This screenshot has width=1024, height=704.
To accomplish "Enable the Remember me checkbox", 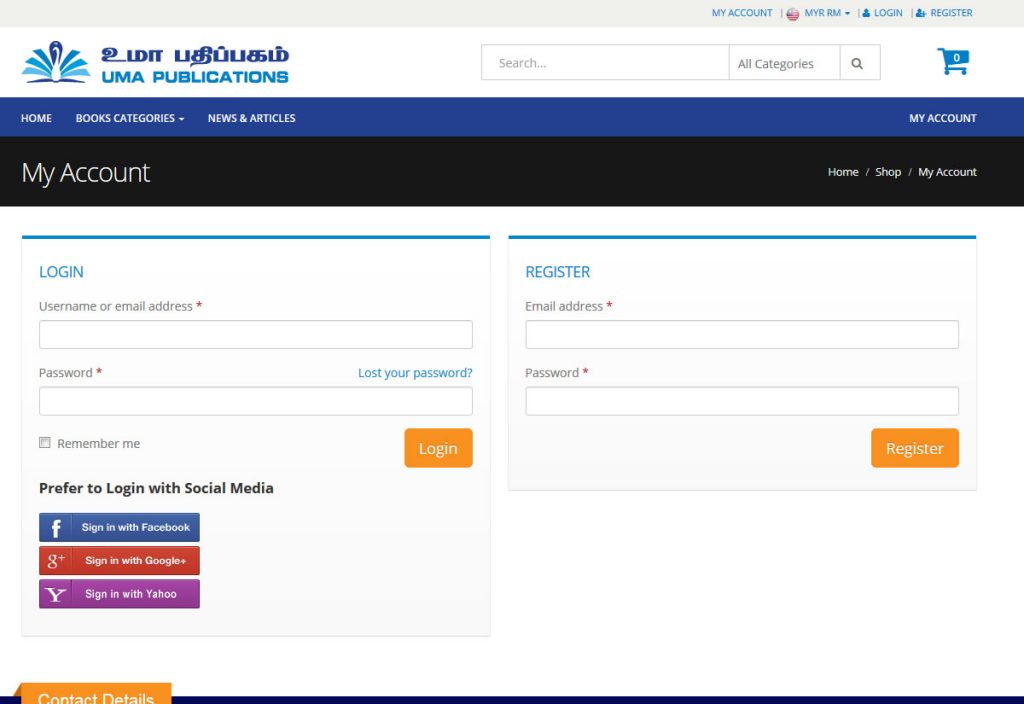I will tap(45, 443).
